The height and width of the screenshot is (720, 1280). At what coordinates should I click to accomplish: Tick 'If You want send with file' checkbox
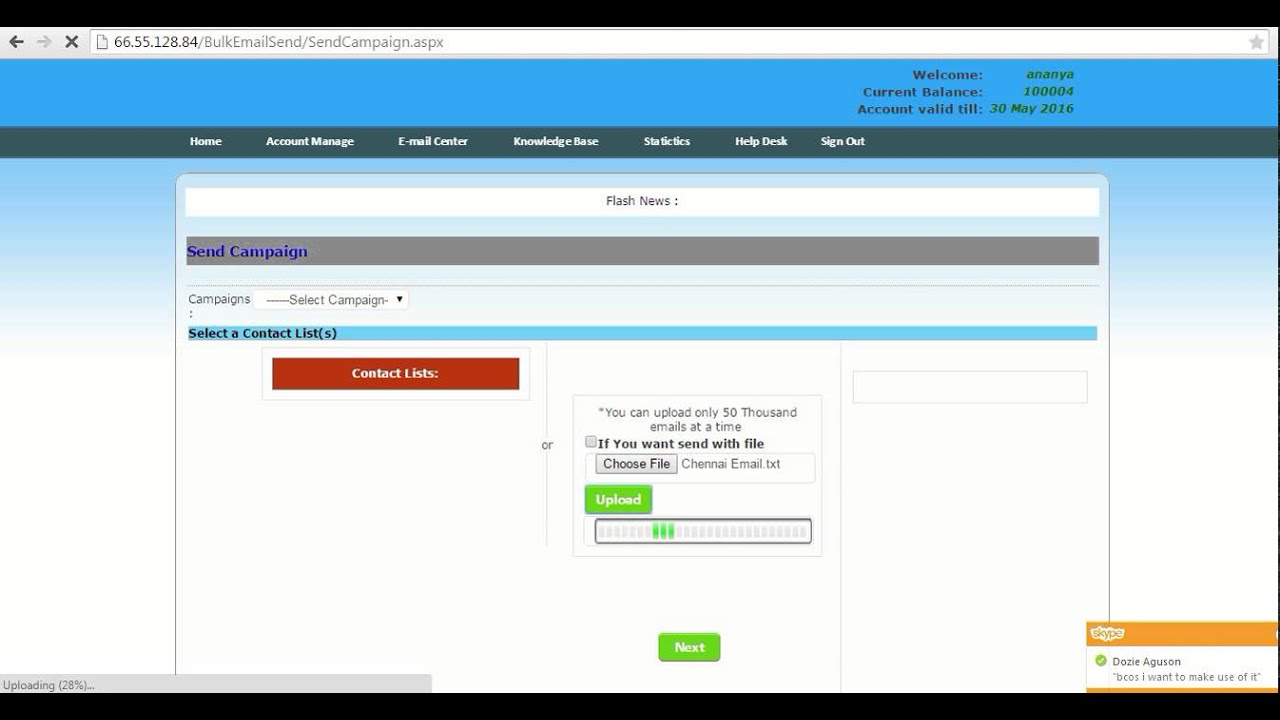[591, 442]
